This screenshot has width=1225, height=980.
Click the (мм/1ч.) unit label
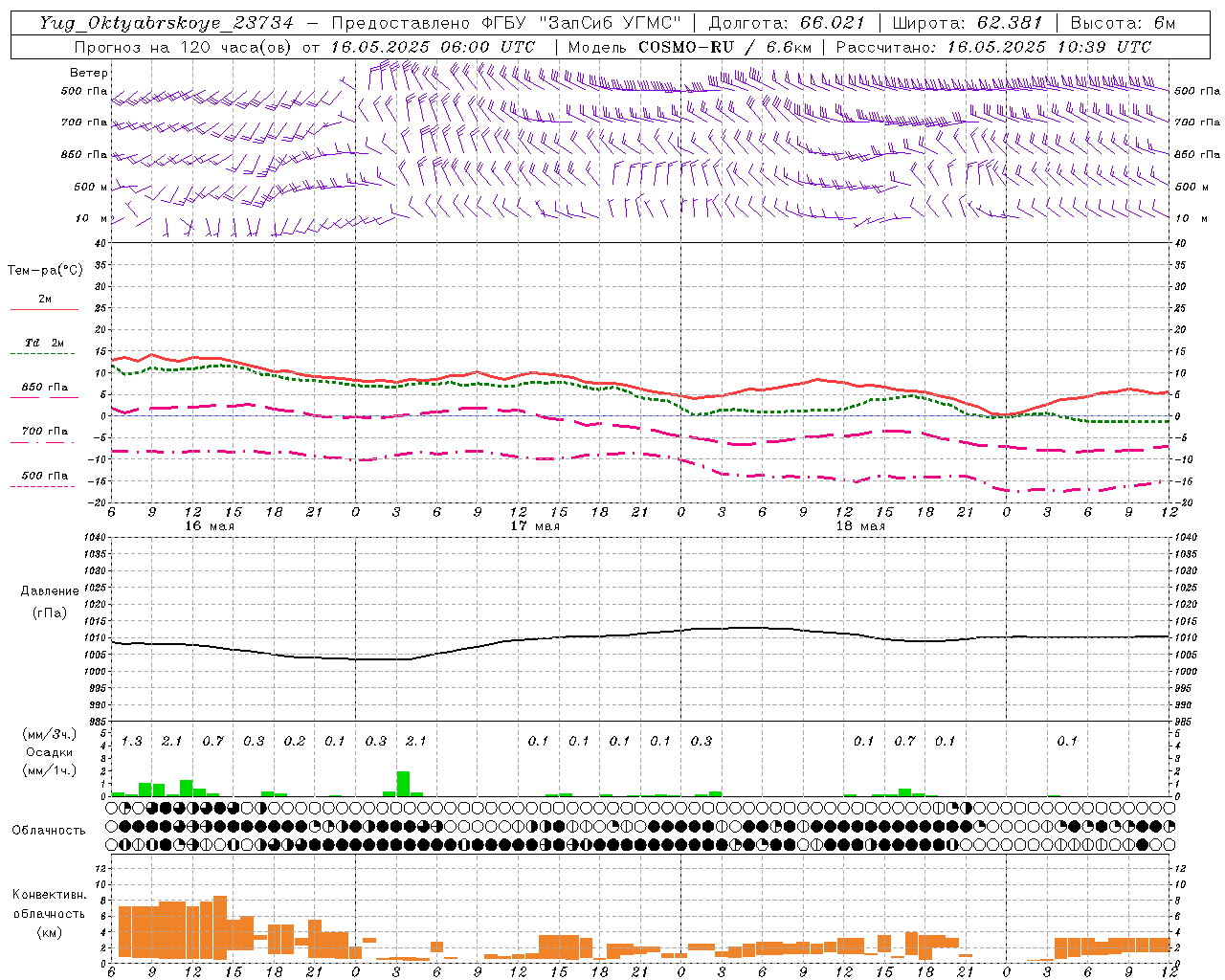pyautogui.click(x=49, y=770)
